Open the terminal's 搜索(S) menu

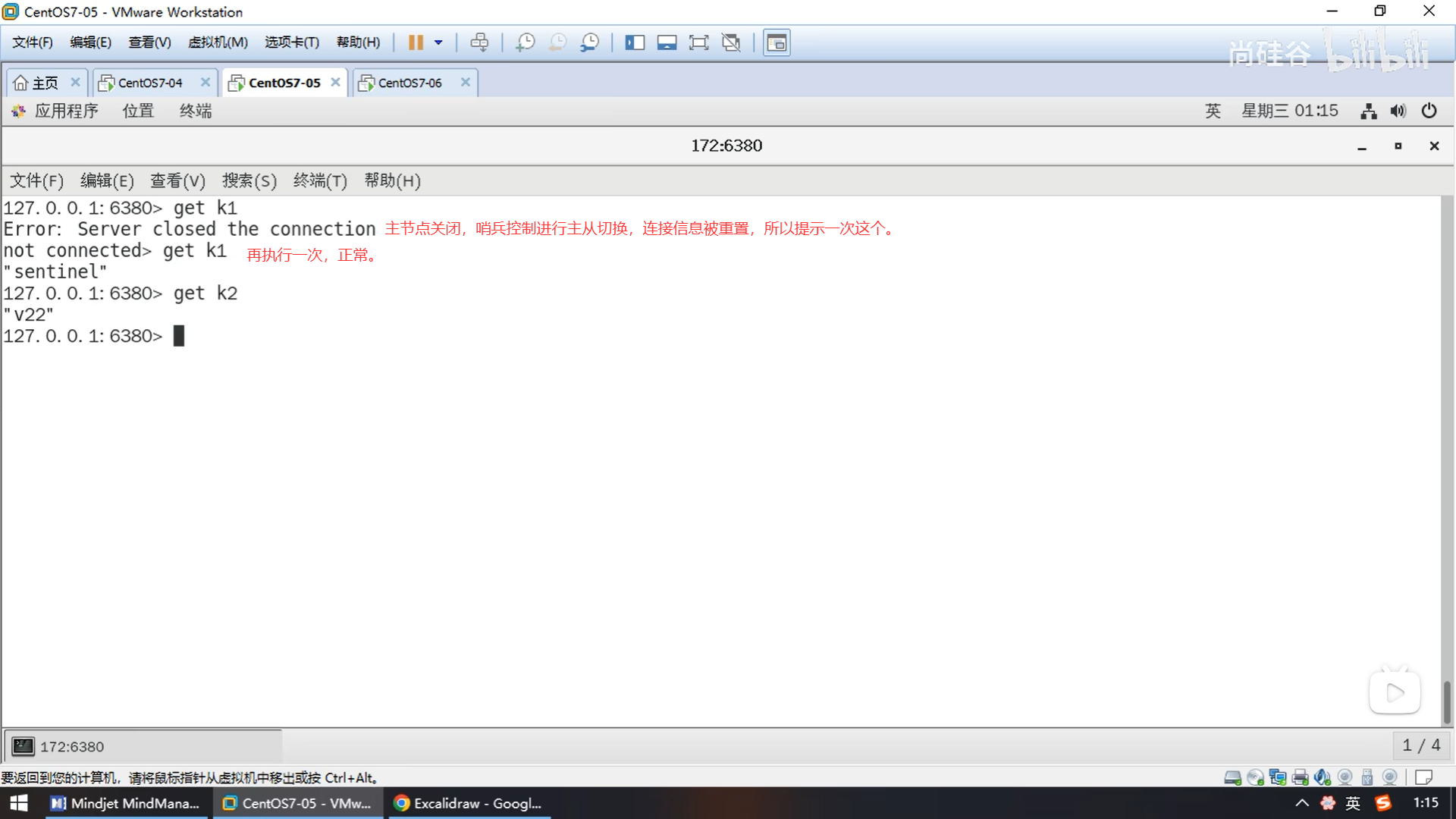pyautogui.click(x=249, y=180)
